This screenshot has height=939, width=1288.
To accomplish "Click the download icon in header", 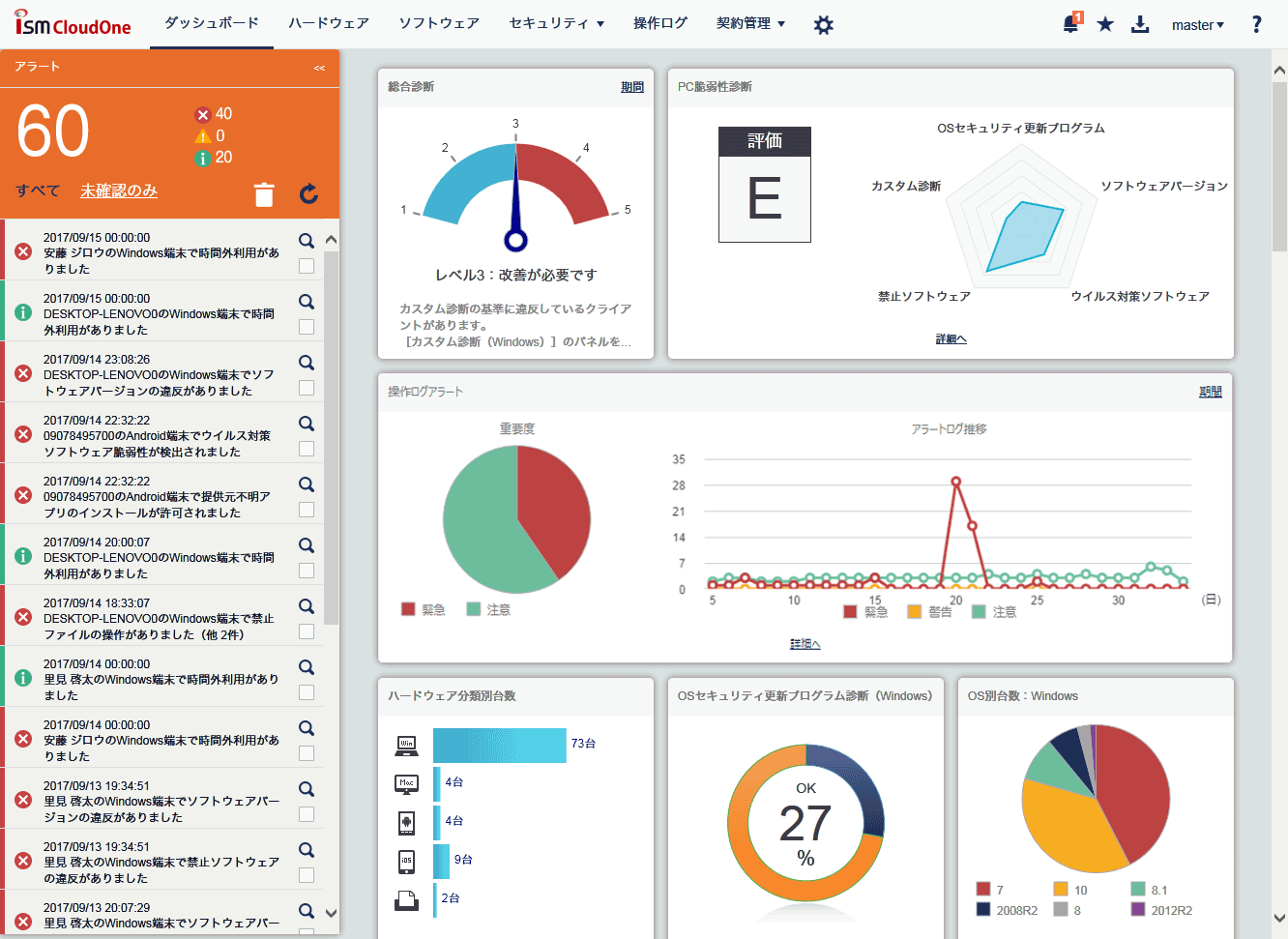I will click(x=1140, y=24).
